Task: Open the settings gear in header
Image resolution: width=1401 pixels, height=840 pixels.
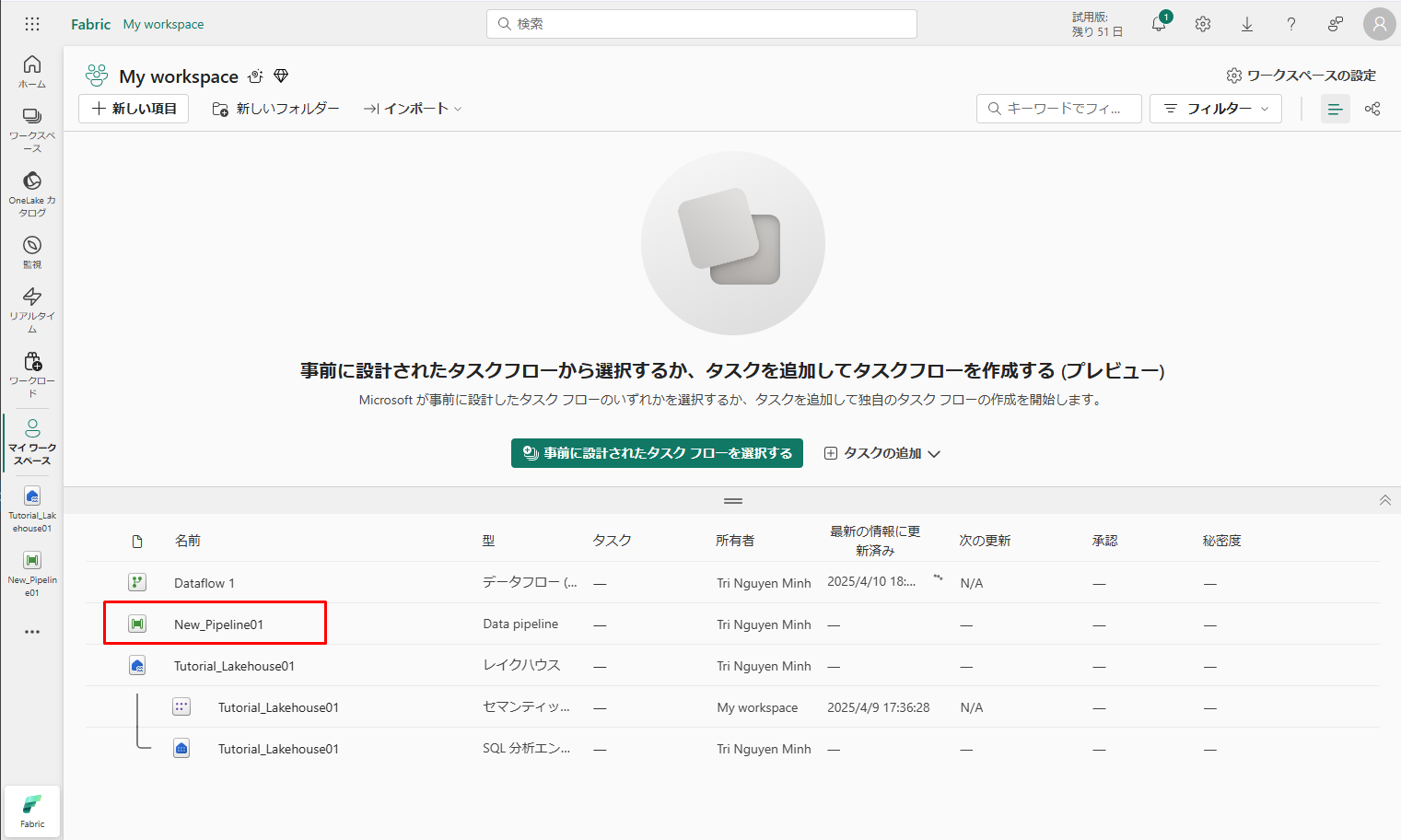Action: (1203, 25)
